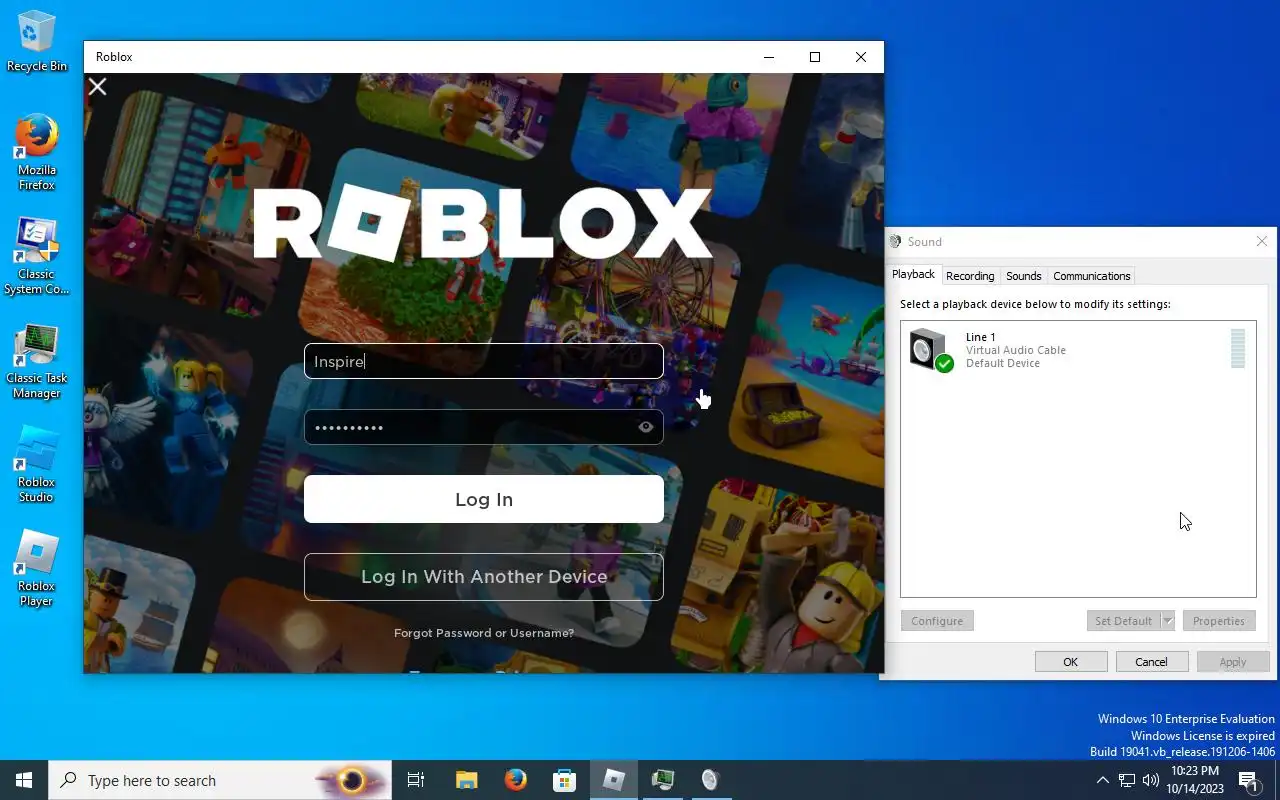The height and width of the screenshot is (800, 1280).
Task: Open File Explorer from taskbar
Action: pyautogui.click(x=467, y=780)
